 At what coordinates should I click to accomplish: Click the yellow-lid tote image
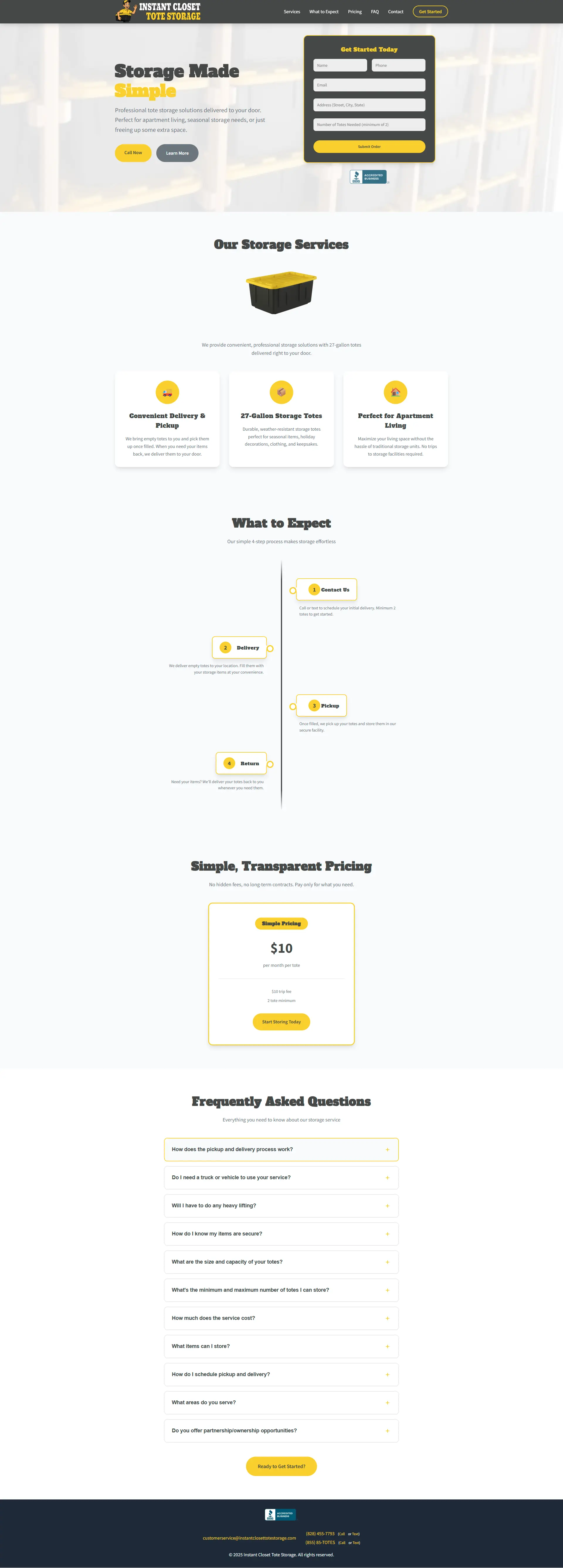[281, 293]
